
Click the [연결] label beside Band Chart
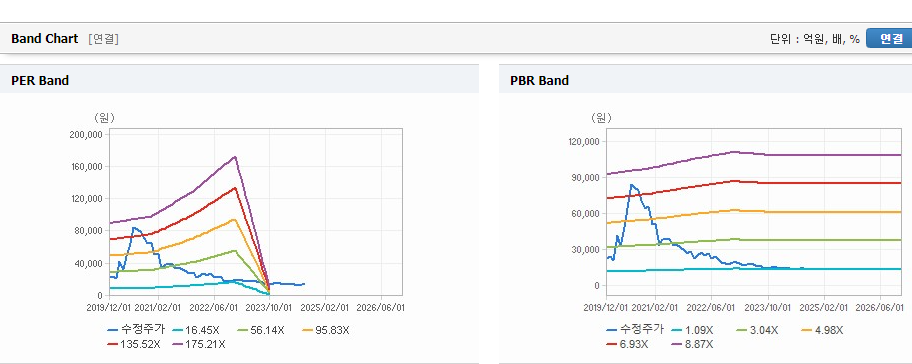coord(104,39)
